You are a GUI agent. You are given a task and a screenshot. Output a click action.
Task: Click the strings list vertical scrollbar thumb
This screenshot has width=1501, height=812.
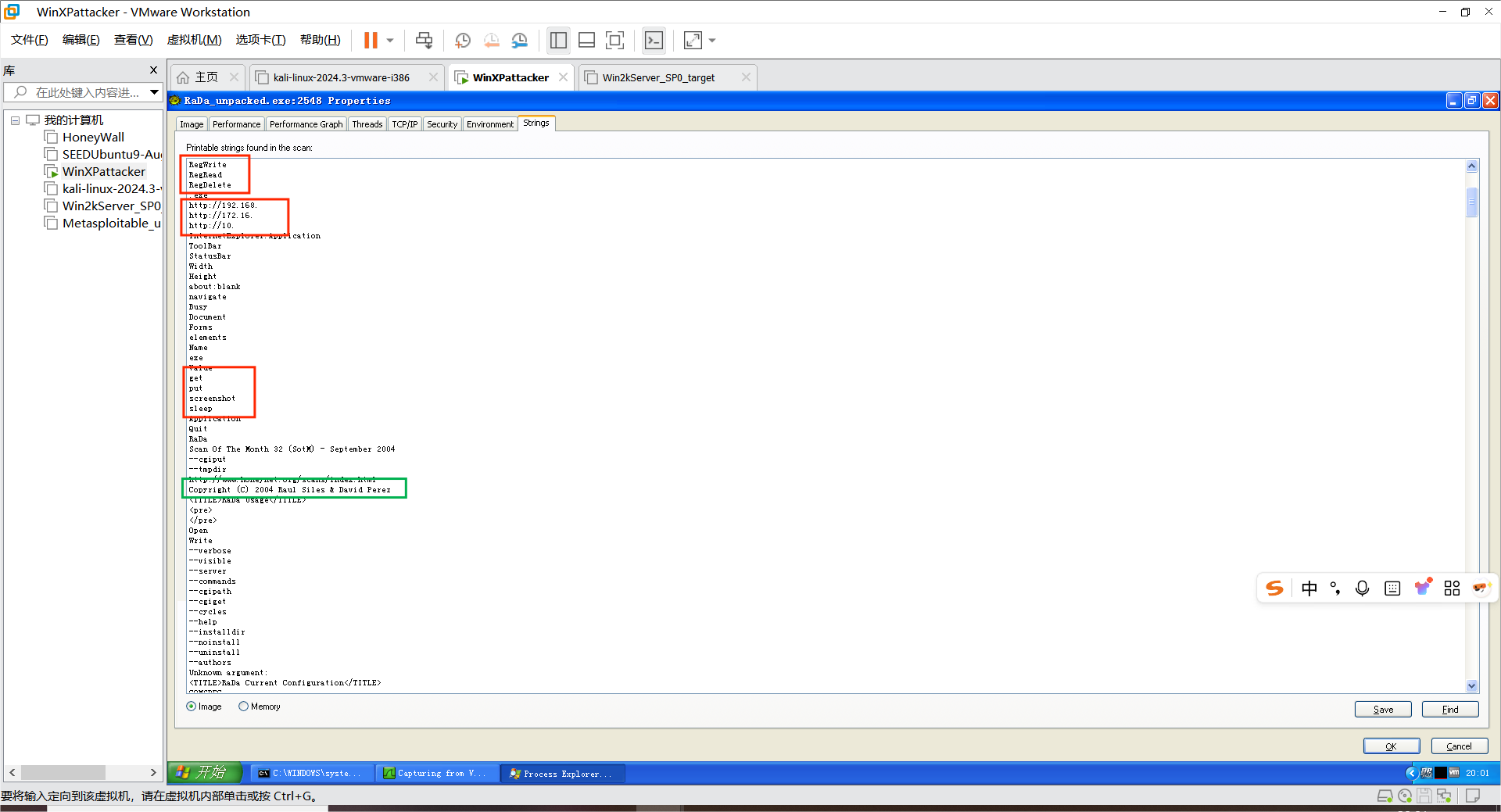1472,202
